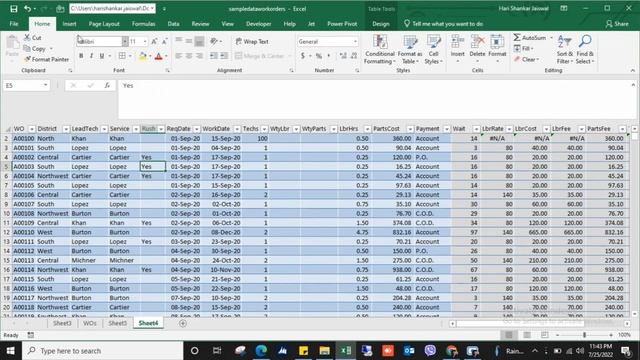Toggle Wrap Text
640x360 pixels.
pos(252,42)
